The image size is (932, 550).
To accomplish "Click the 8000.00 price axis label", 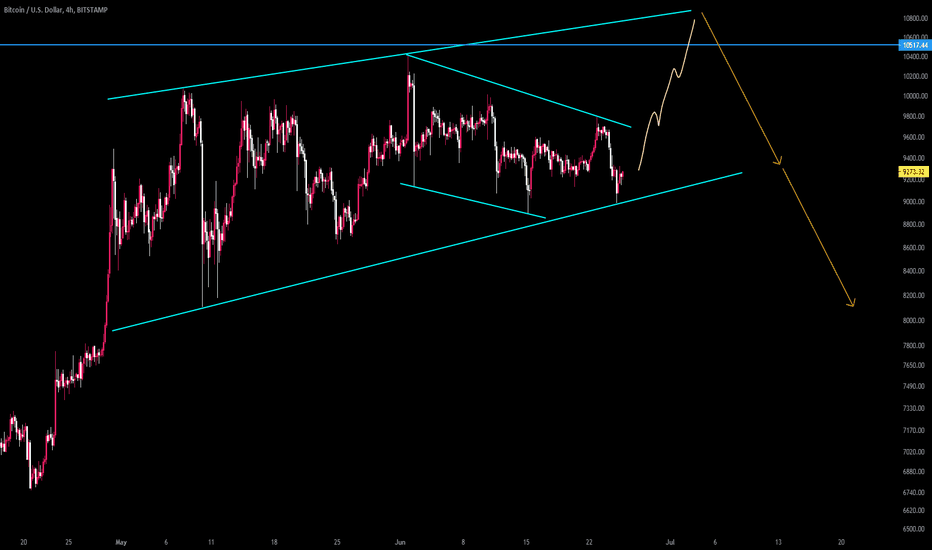I will click(x=915, y=320).
